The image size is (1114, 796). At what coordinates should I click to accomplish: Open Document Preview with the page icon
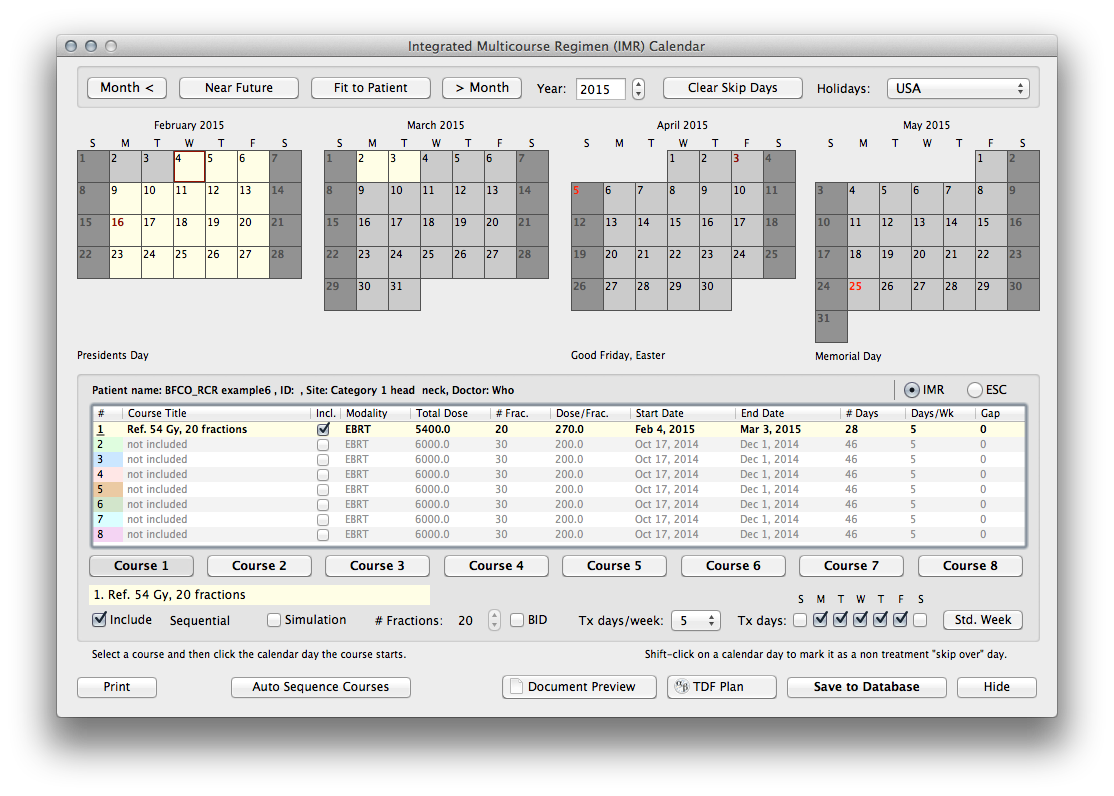click(574, 687)
